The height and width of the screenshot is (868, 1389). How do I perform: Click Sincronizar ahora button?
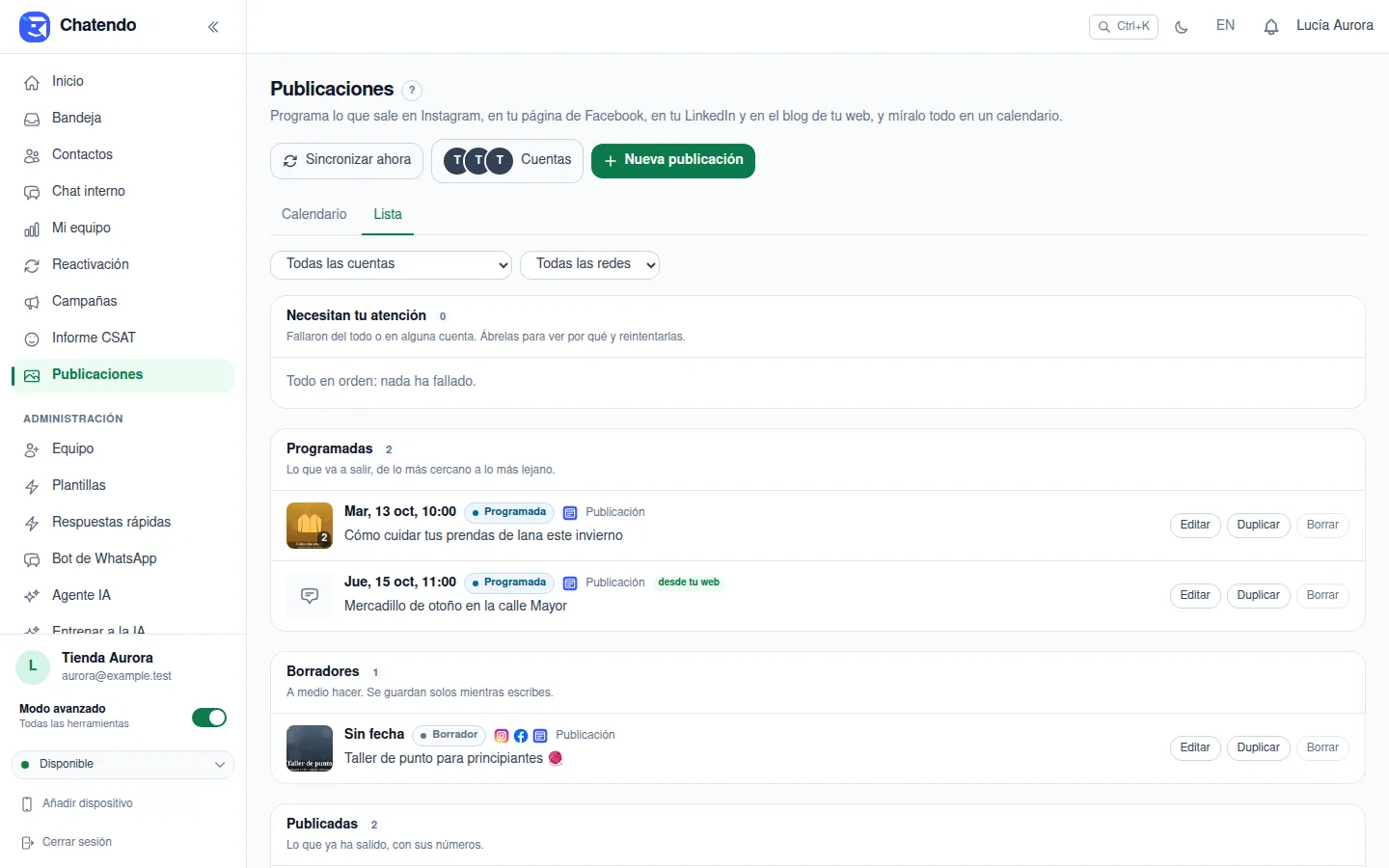[x=346, y=160]
